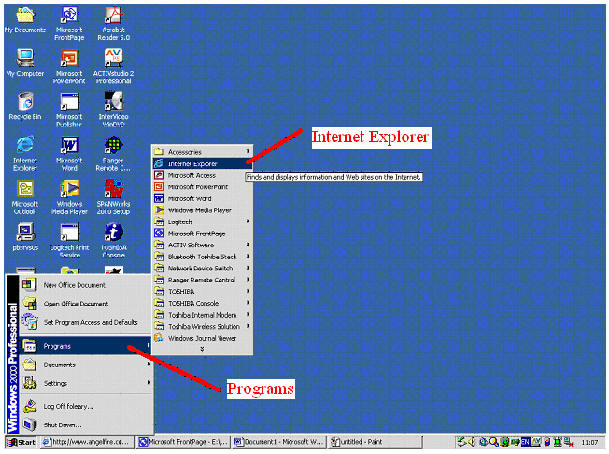This screenshot has width=609, height=454.
Task: Start Microsoft PowerPoint from Programs submenu
Action: 202,187
